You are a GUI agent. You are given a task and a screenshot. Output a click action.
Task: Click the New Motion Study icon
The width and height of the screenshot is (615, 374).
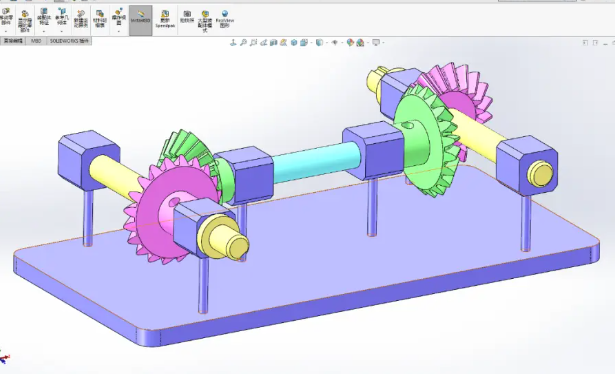81,19
